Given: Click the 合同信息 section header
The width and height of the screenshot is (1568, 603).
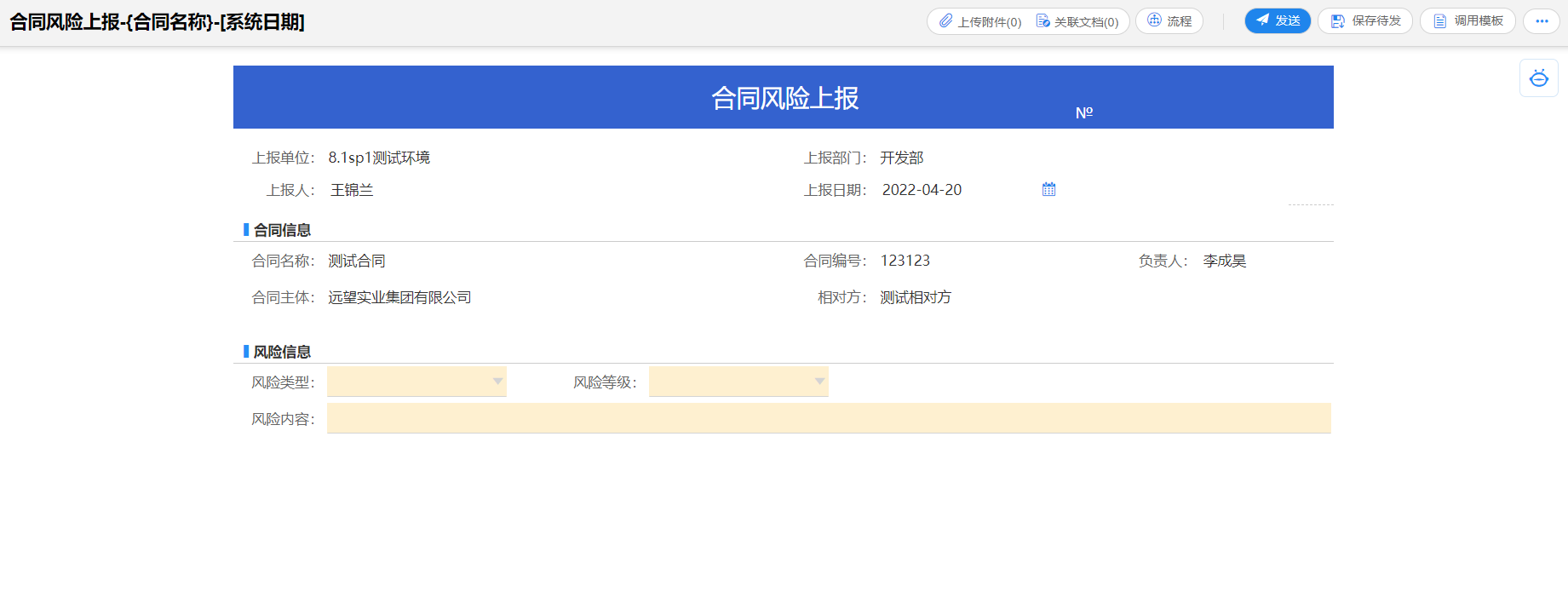Looking at the screenshot, I should point(282,230).
